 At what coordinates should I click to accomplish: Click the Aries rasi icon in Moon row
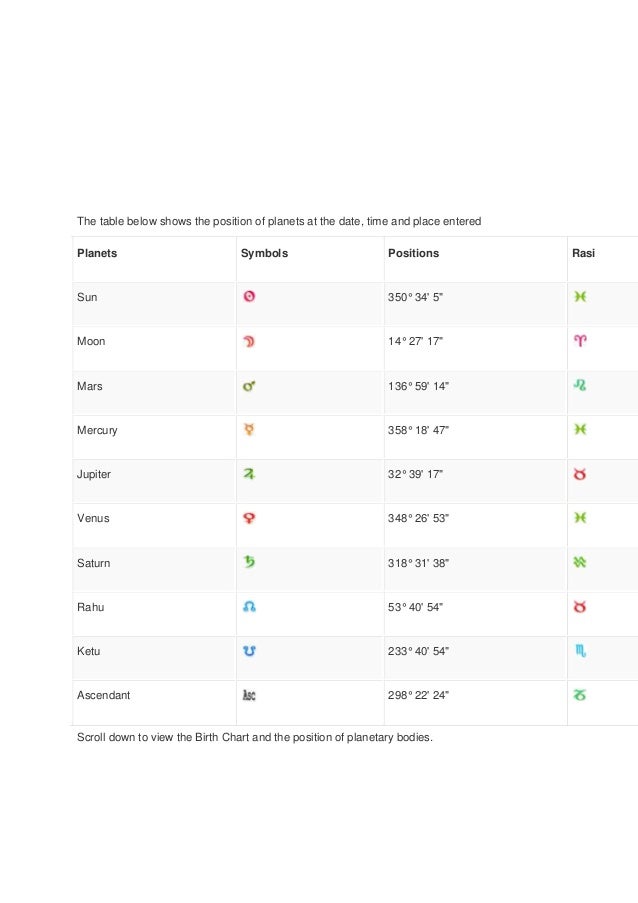pyautogui.click(x=580, y=341)
